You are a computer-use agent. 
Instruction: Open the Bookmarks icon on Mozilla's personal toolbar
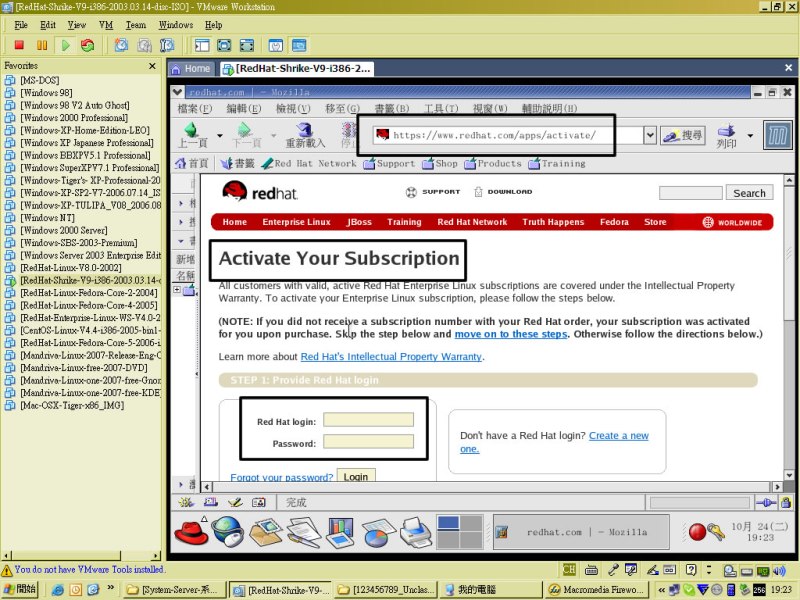click(x=227, y=163)
